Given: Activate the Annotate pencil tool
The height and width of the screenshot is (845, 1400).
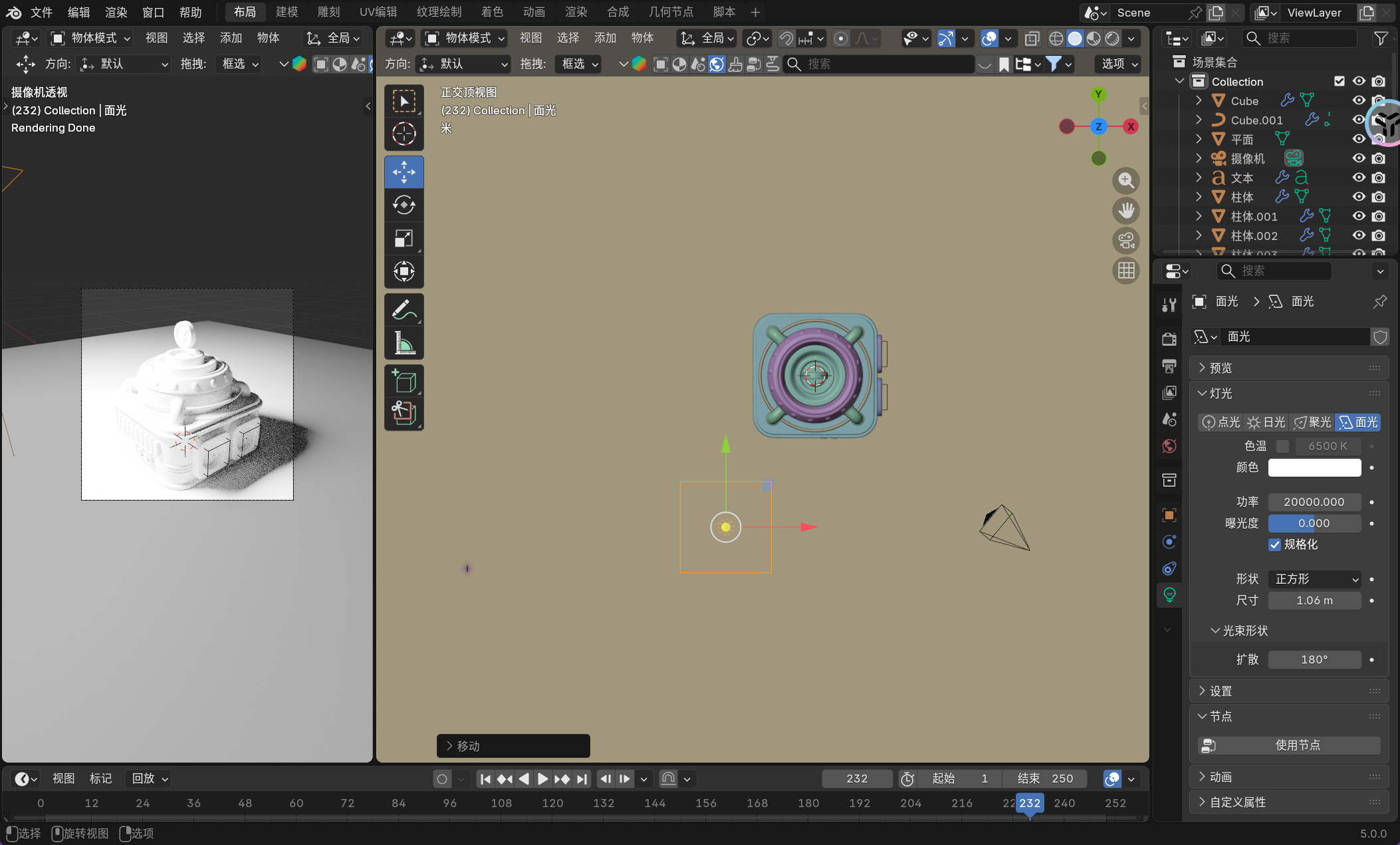Looking at the screenshot, I should tap(404, 310).
